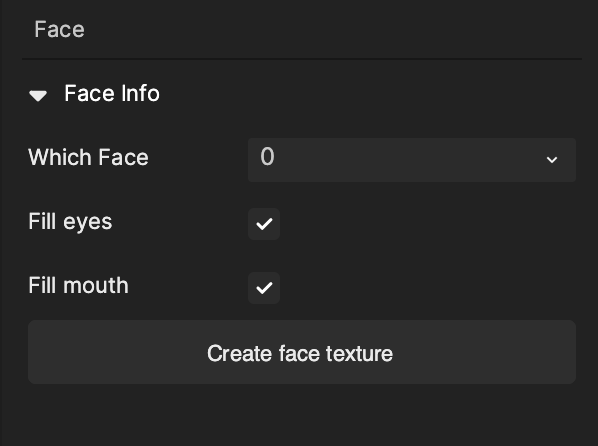This screenshot has width=598, height=446.
Task: Click Create face texture button
Action: click(302, 352)
